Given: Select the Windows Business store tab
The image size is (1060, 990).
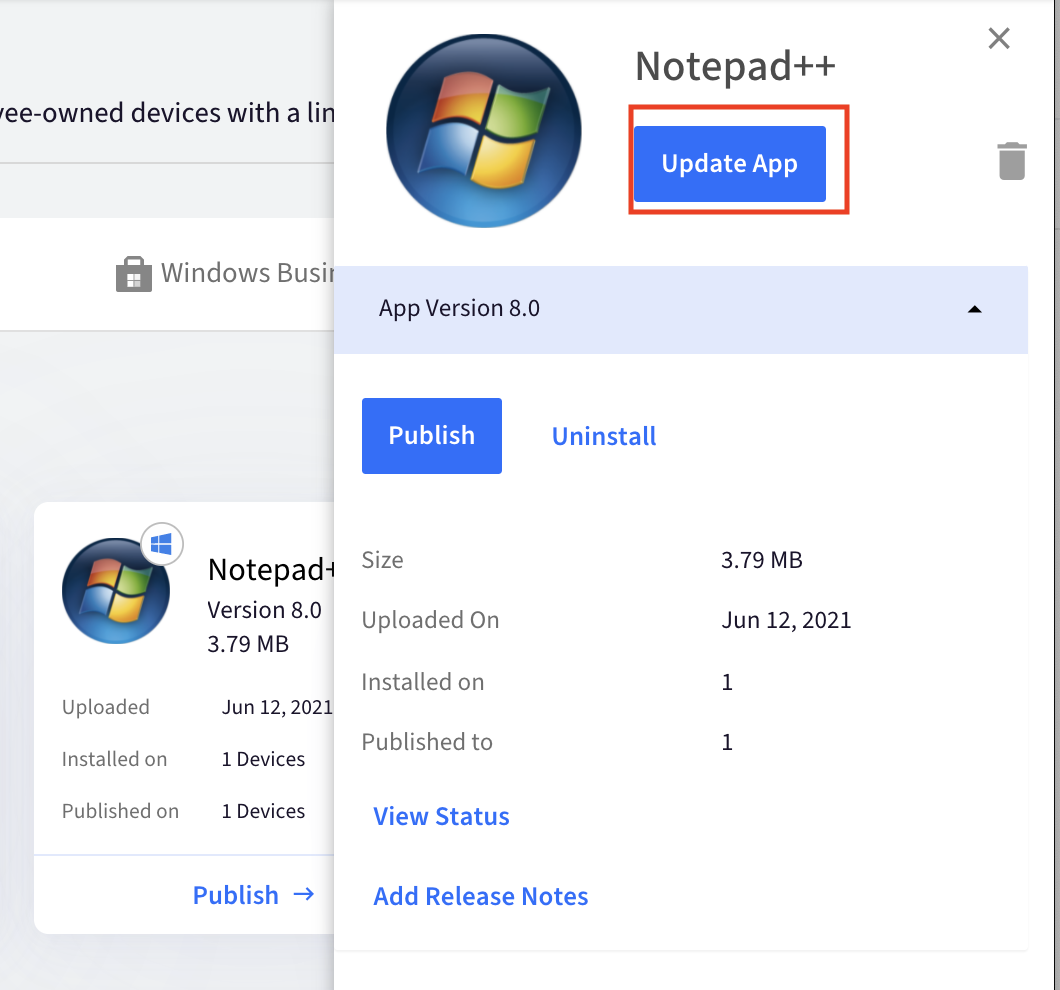Looking at the screenshot, I should [x=225, y=273].
